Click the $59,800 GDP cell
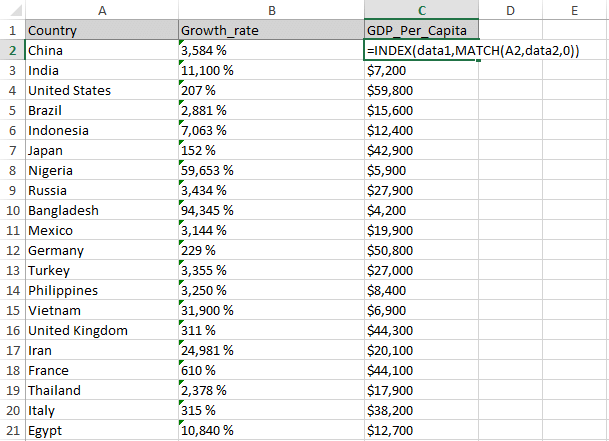Image resolution: width=609 pixels, height=441 pixels. (421, 90)
